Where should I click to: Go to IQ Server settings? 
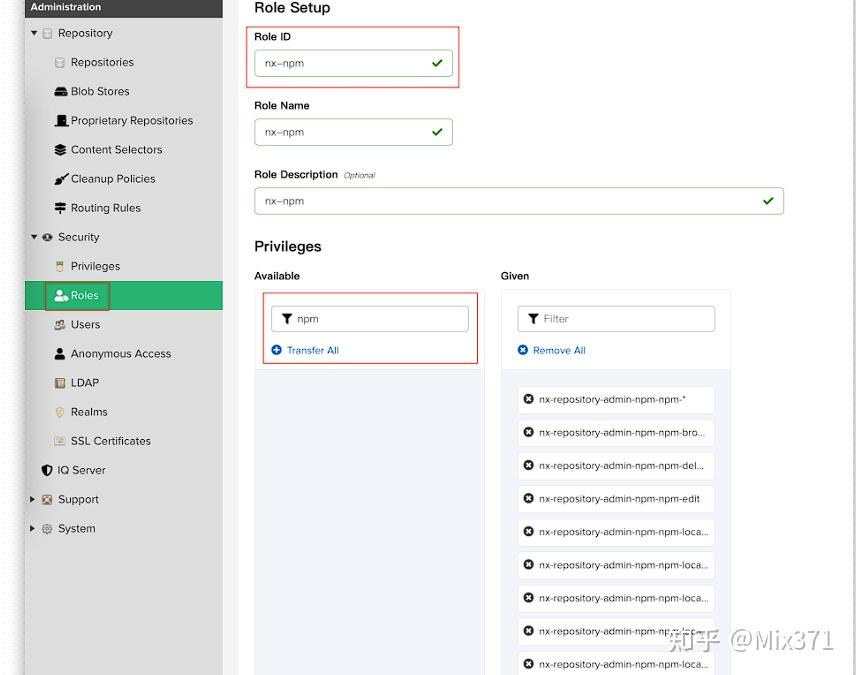point(81,470)
